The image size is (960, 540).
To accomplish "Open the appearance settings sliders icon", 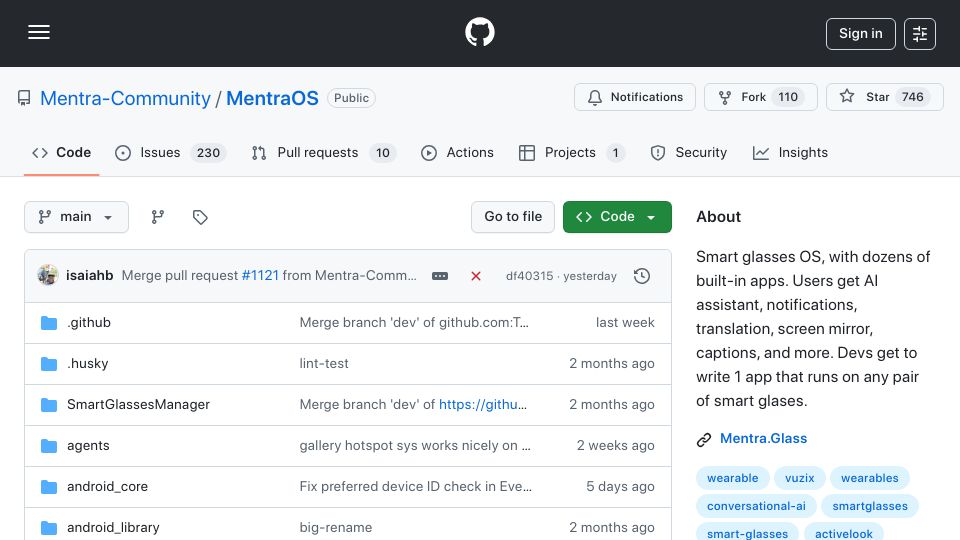I will pos(920,34).
